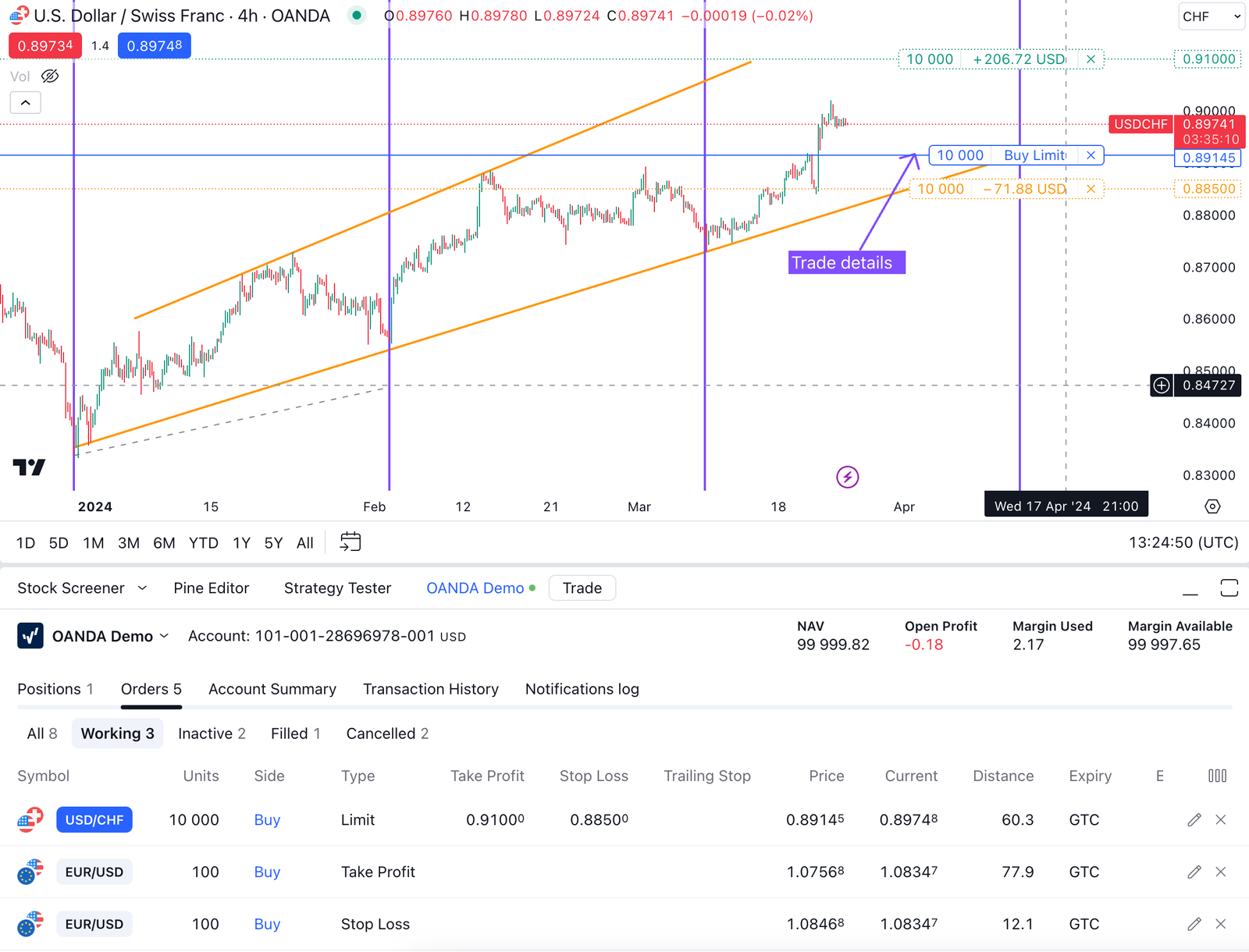Click the TradingView watermark logo on the chart
This screenshot has width=1249, height=952.
click(x=28, y=467)
